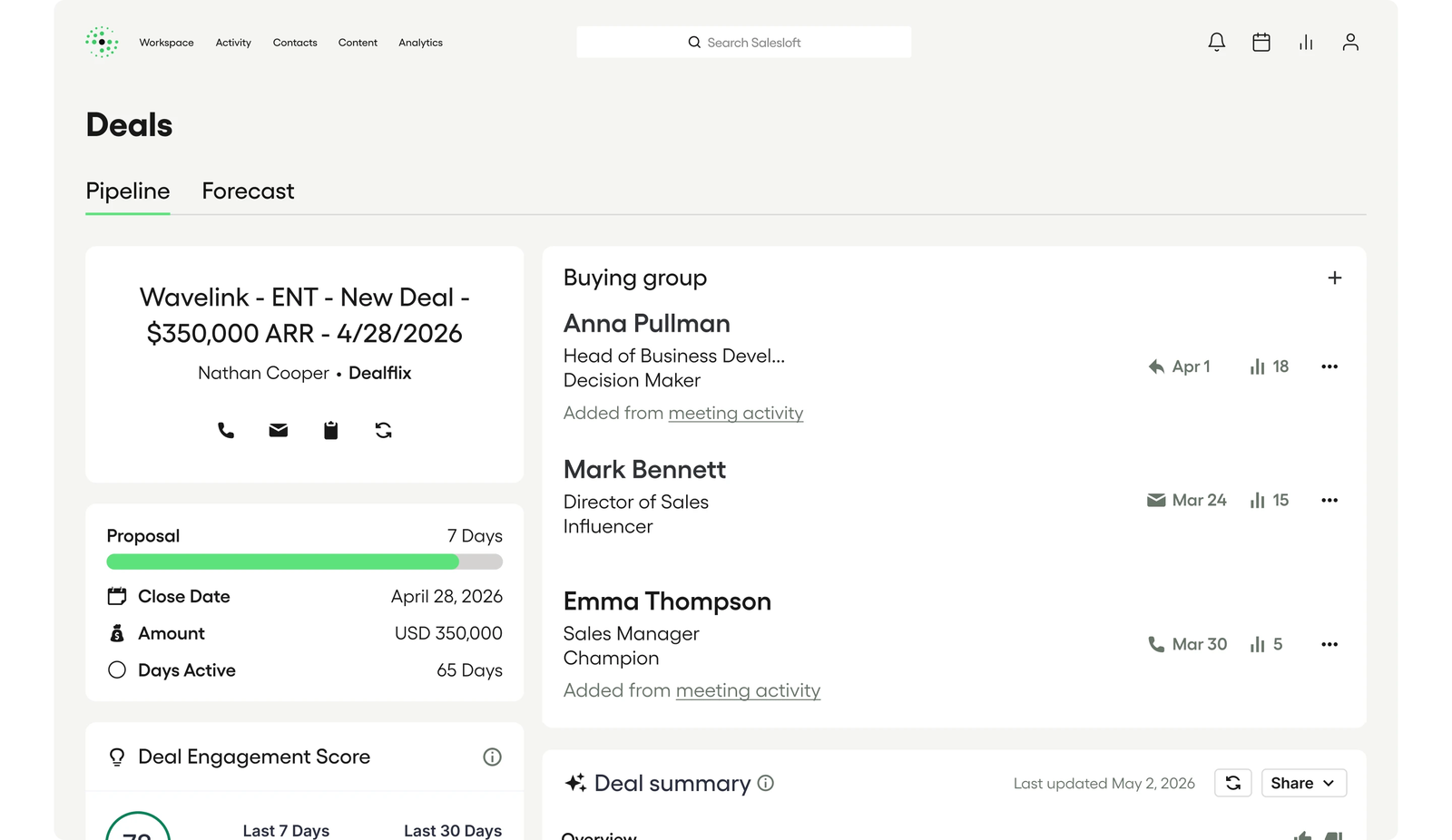Screen dimensions: 1452x840
Task: Open the Dealflix account link
Action: click(x=379, y=373)
